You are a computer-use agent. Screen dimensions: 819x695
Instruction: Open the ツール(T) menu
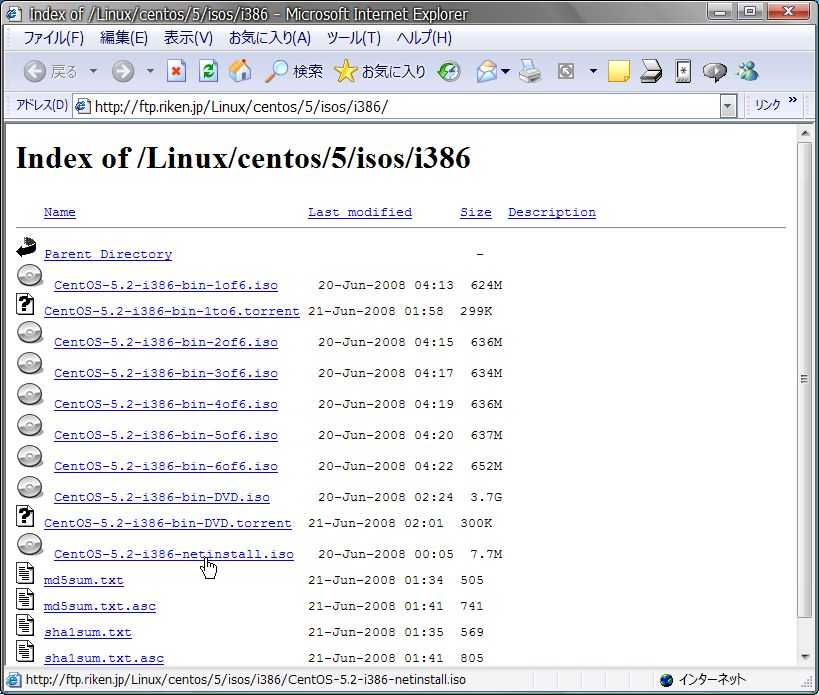click(354, 38)
